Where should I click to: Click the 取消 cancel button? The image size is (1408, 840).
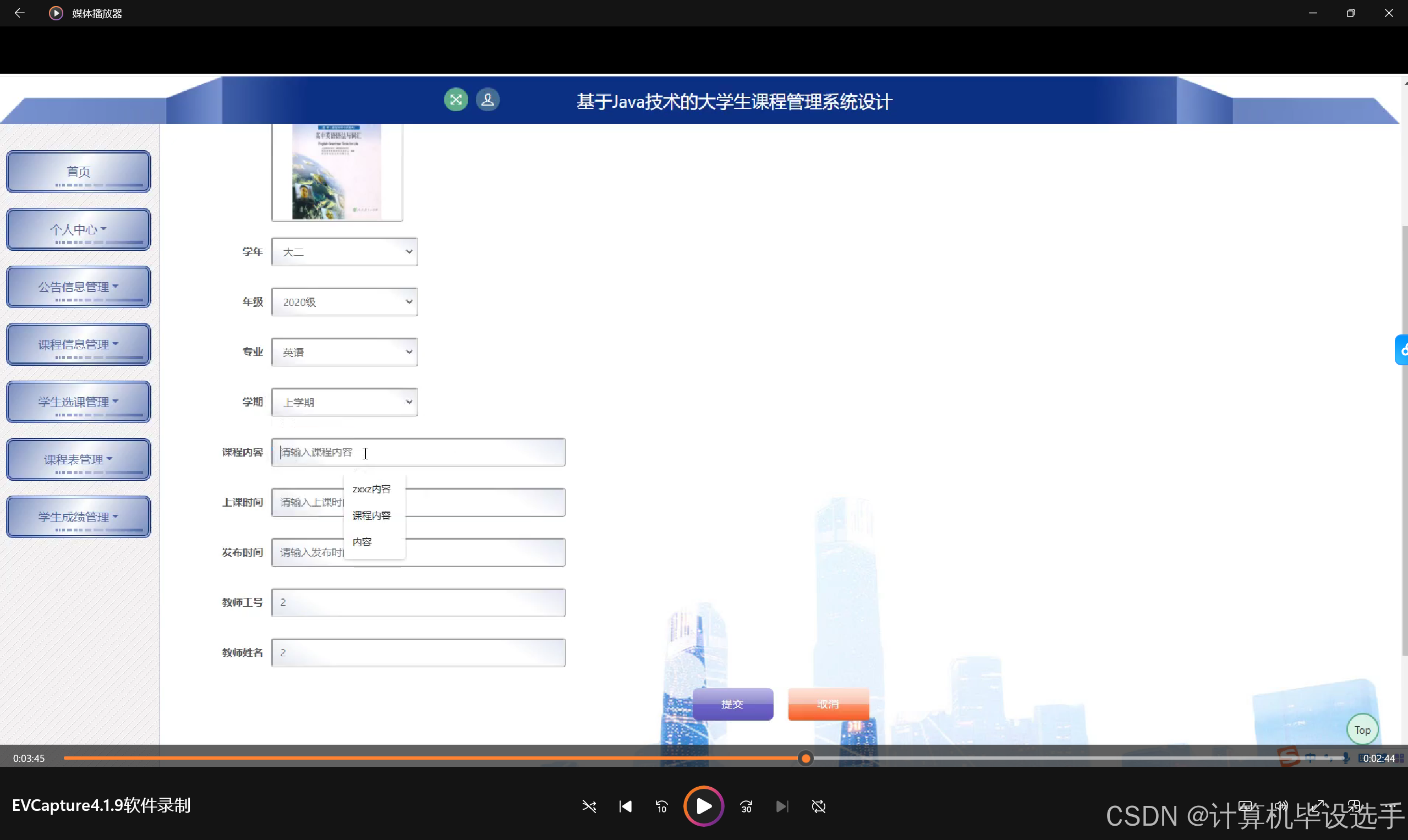tap(828, 704)
